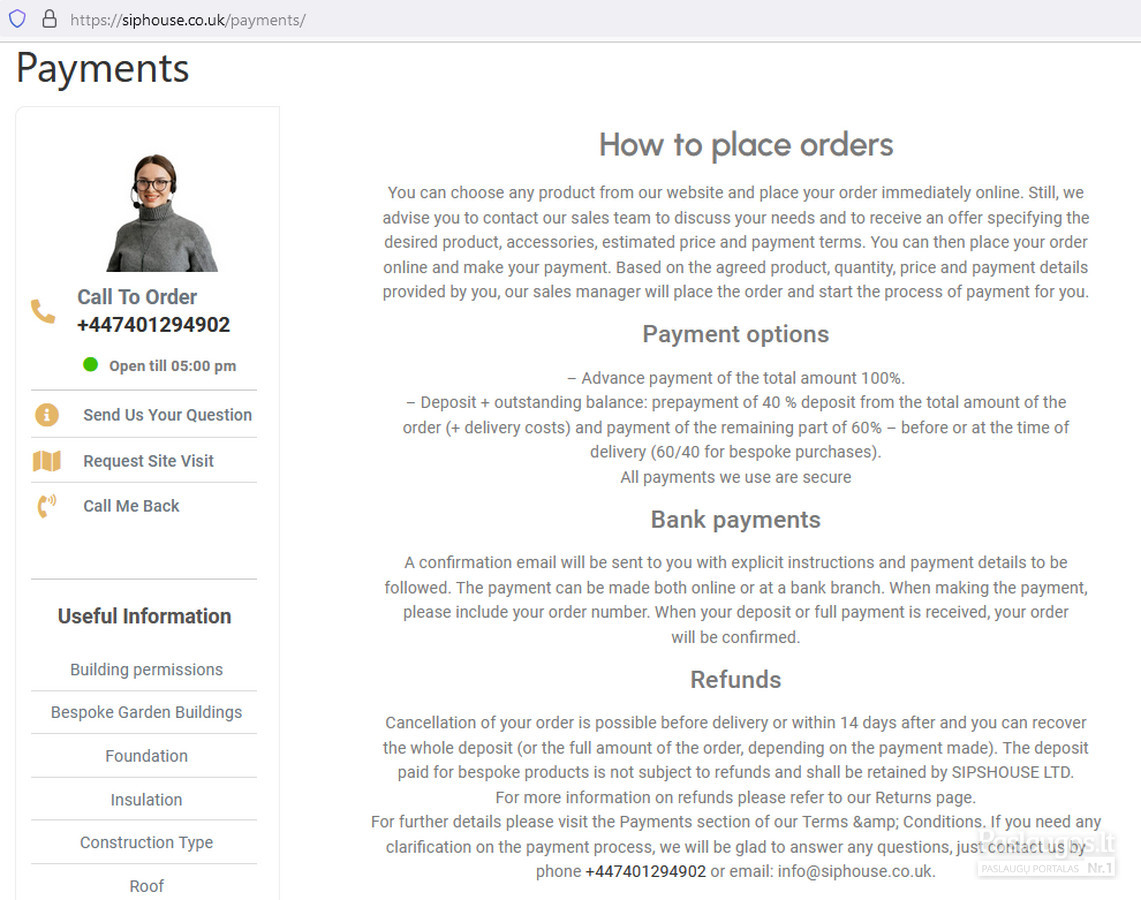
Task: Open Bespoke Garden Buildings page
Action: pyautogui.click(x=146, y=712)
